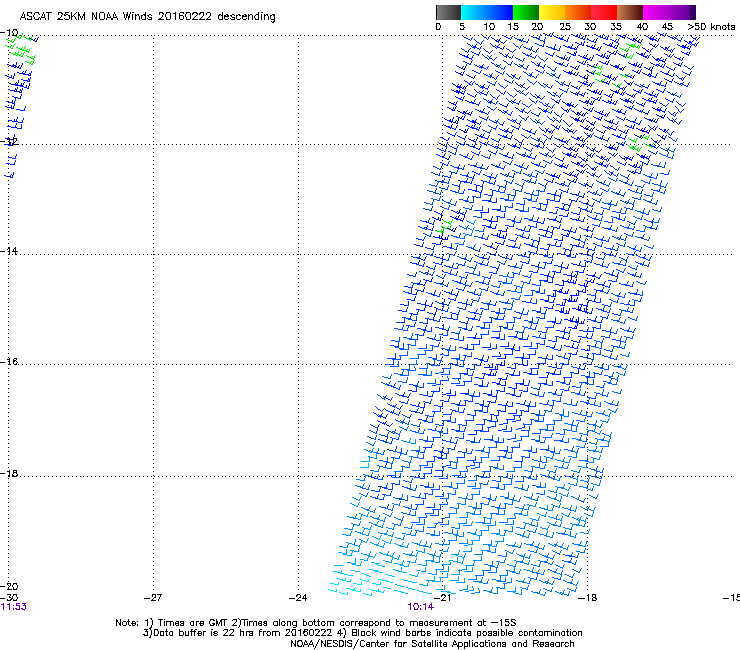Click the '-24' longitude axis label
Viewport: 740px width, 650px height.
pyautogui.click(x=298, y=597)
